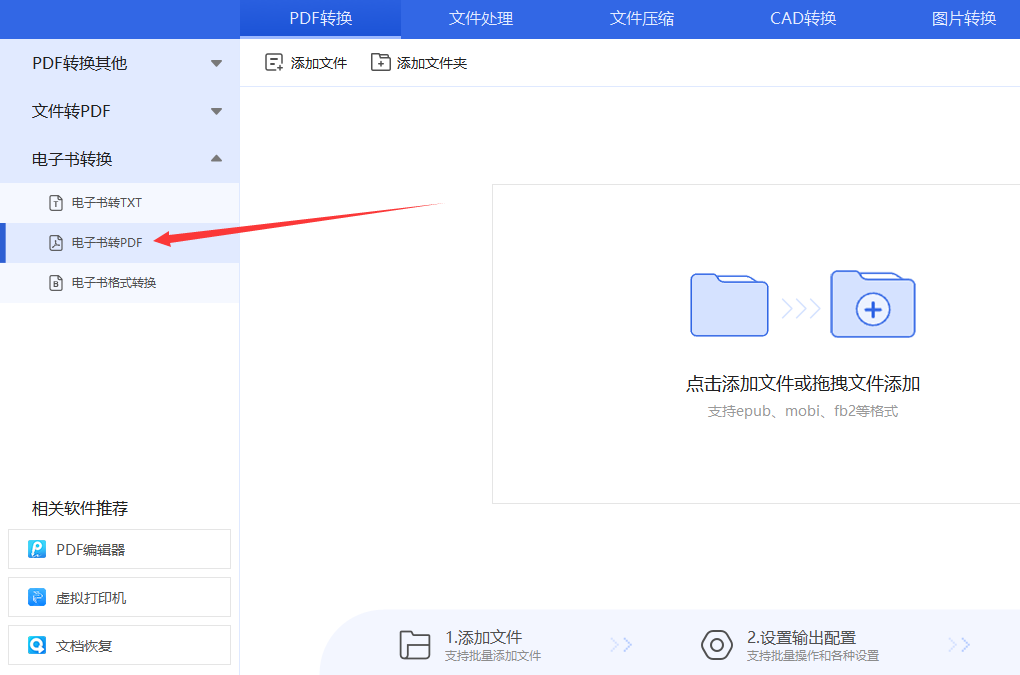Image resolution: width=1020 pixels, height=675 pixels.
Task: Click the 2.设置输出配置 step icon
Action: pyautogui.click(x=717, y=645)
